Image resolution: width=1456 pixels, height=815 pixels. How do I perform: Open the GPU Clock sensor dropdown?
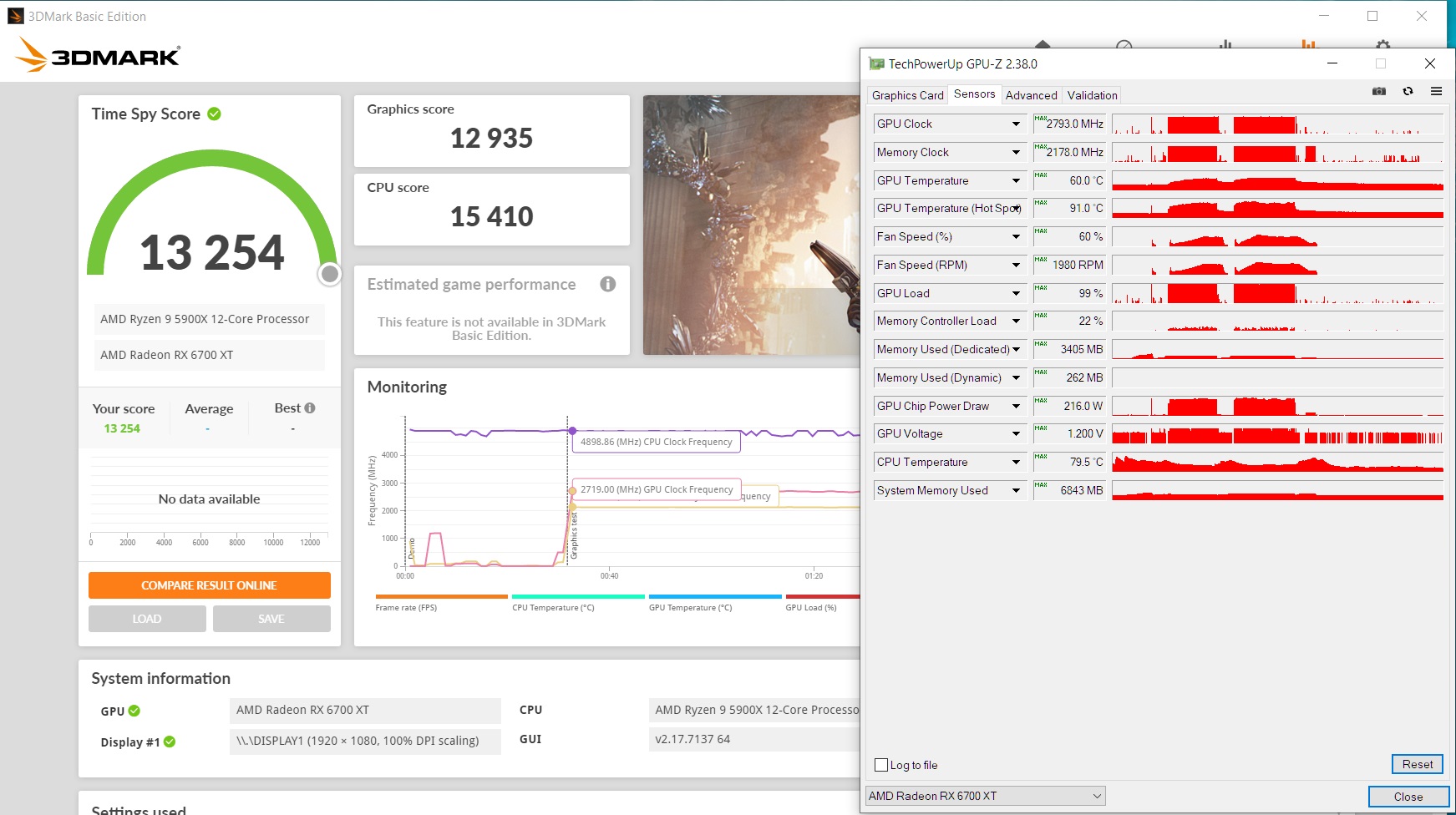click(x=1016, y=124)
